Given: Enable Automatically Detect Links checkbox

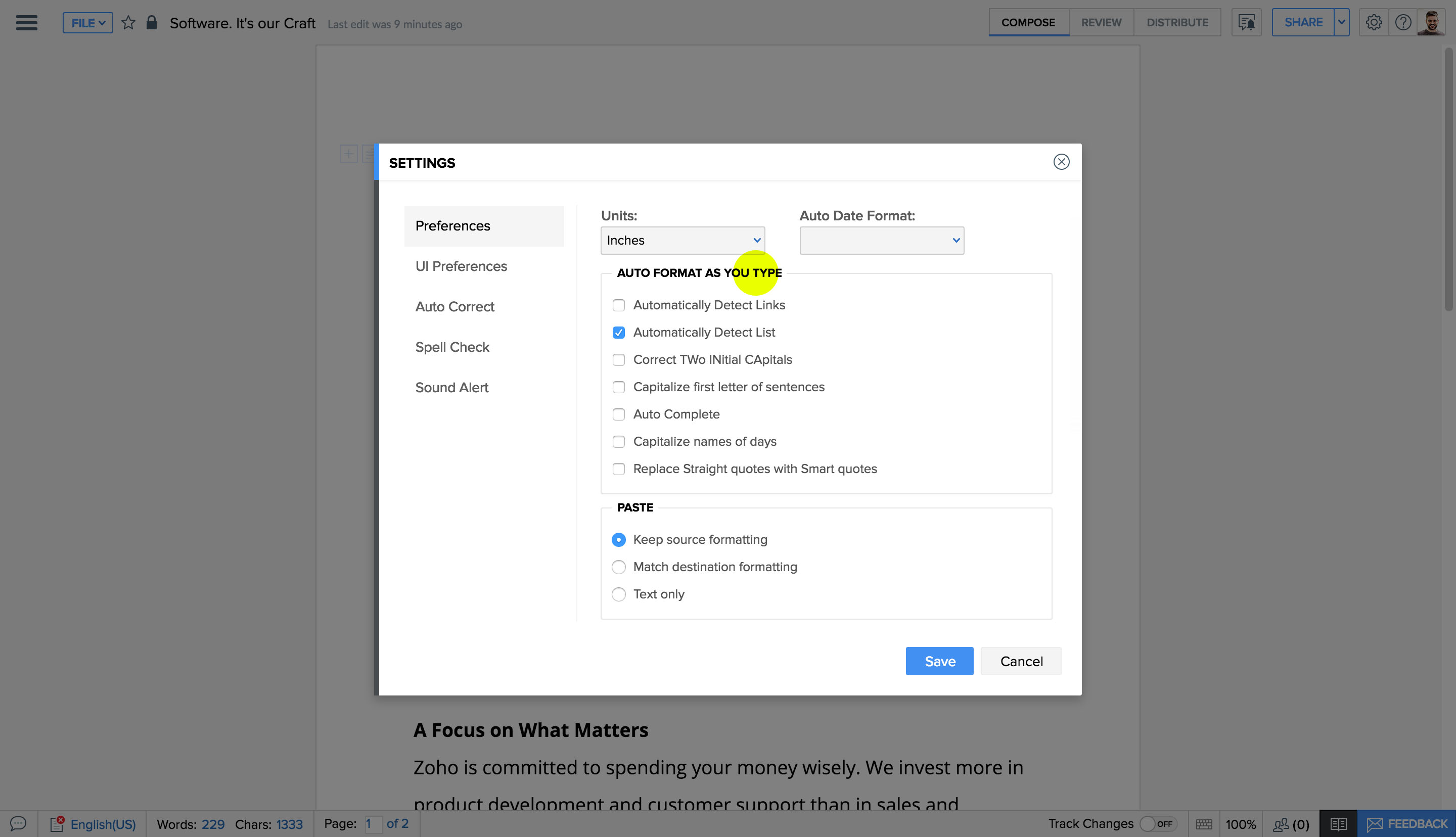Looking at the screenshot, I should pyautogui.click(x=618, y=305).
